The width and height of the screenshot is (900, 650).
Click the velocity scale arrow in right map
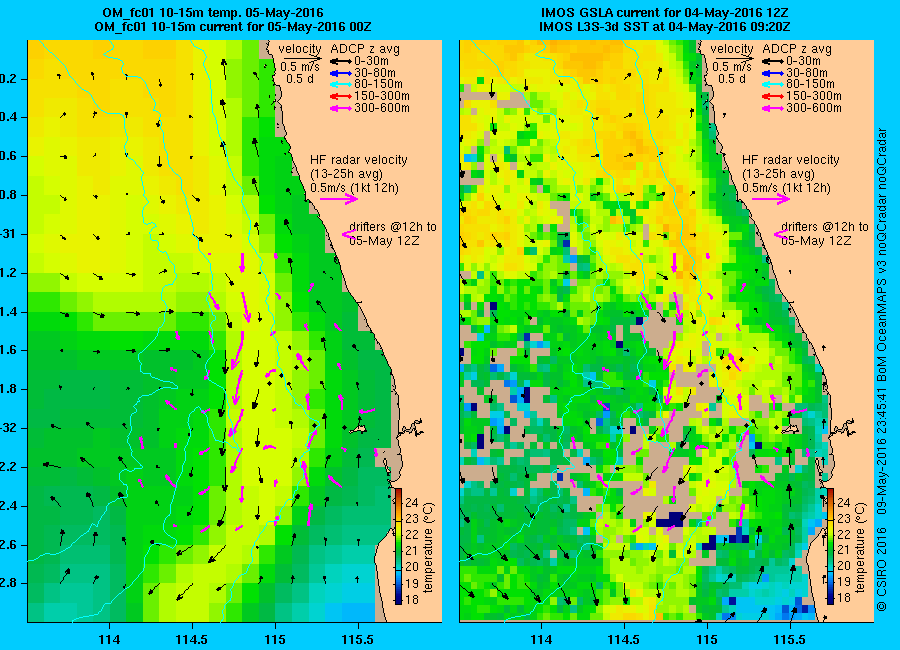(733, 58)
